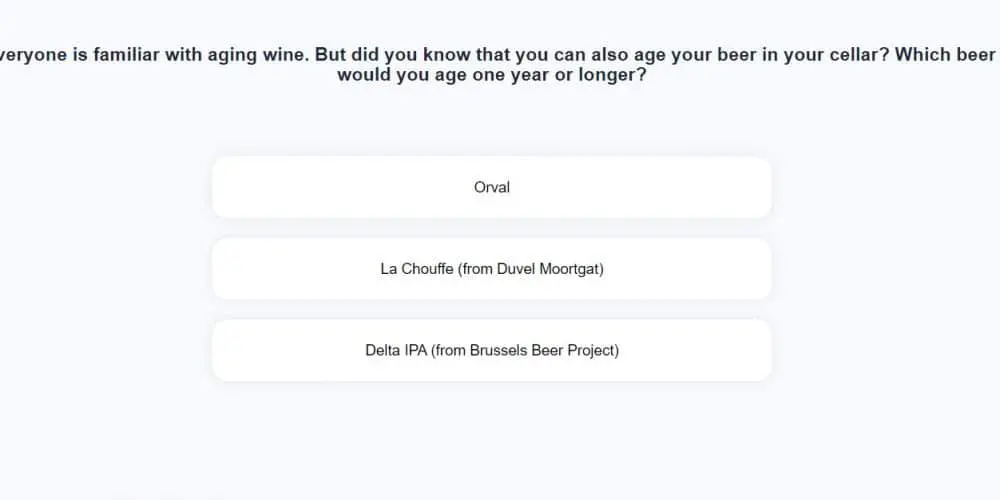Select the Orval answer option
Image resolution: width=1000 pixels, height=500 pixels.
(x=492, y=187)
